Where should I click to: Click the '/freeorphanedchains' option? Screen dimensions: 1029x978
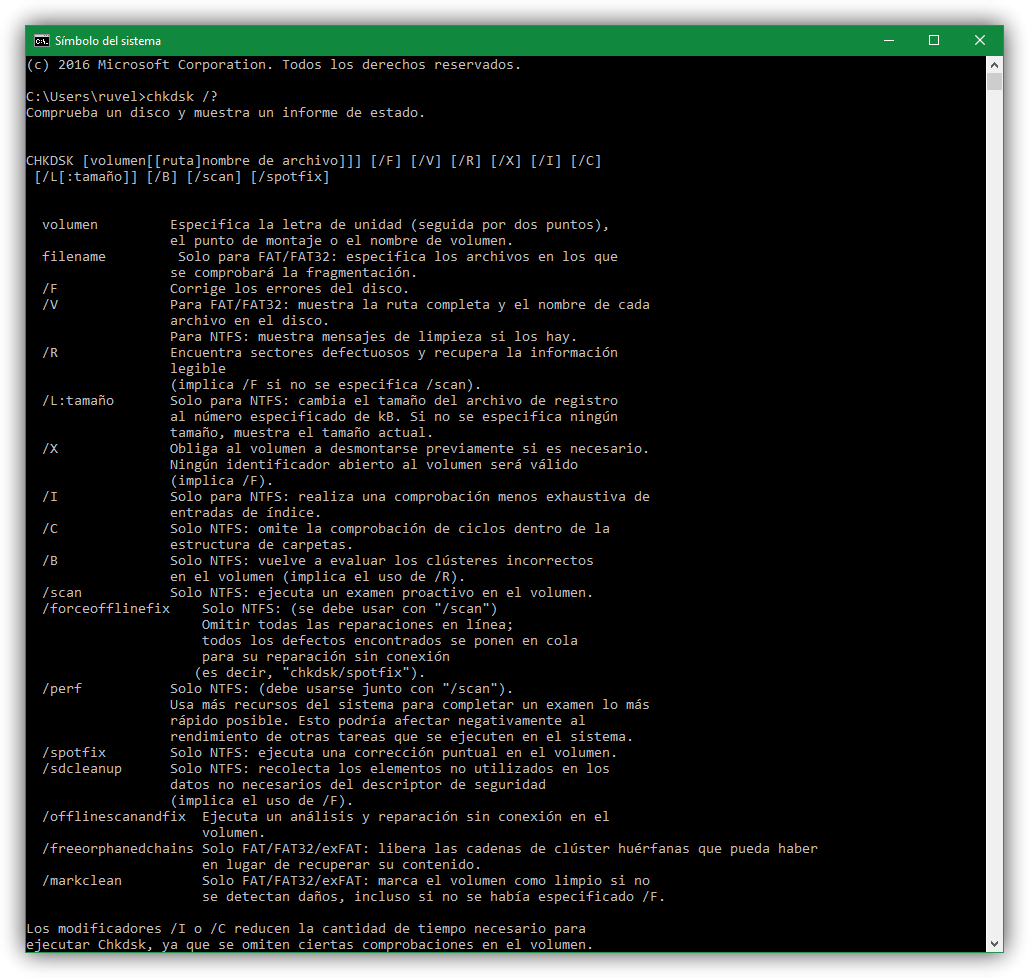point(118,849)
